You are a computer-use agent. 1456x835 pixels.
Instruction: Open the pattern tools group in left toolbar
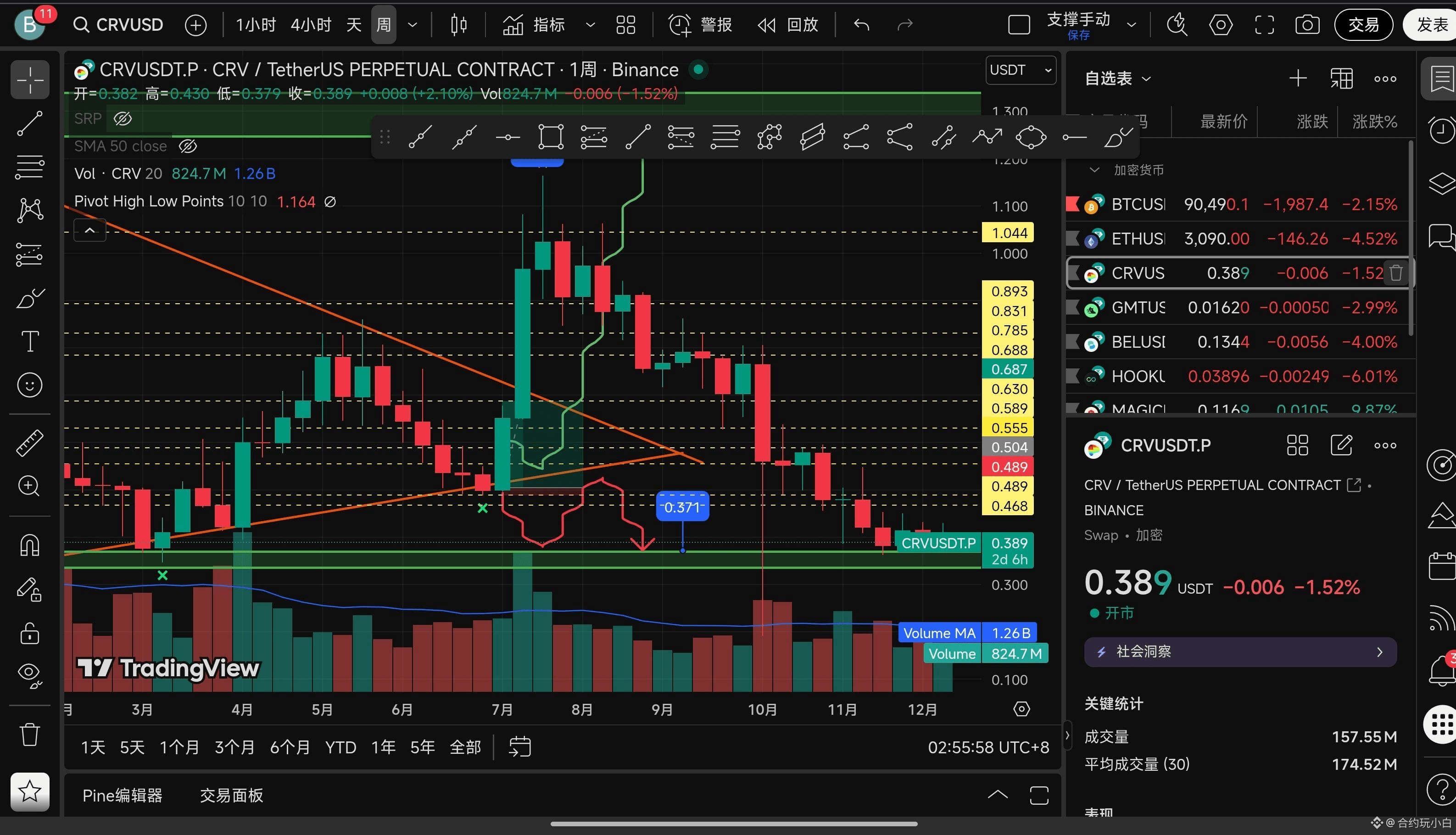pos(30,211)
